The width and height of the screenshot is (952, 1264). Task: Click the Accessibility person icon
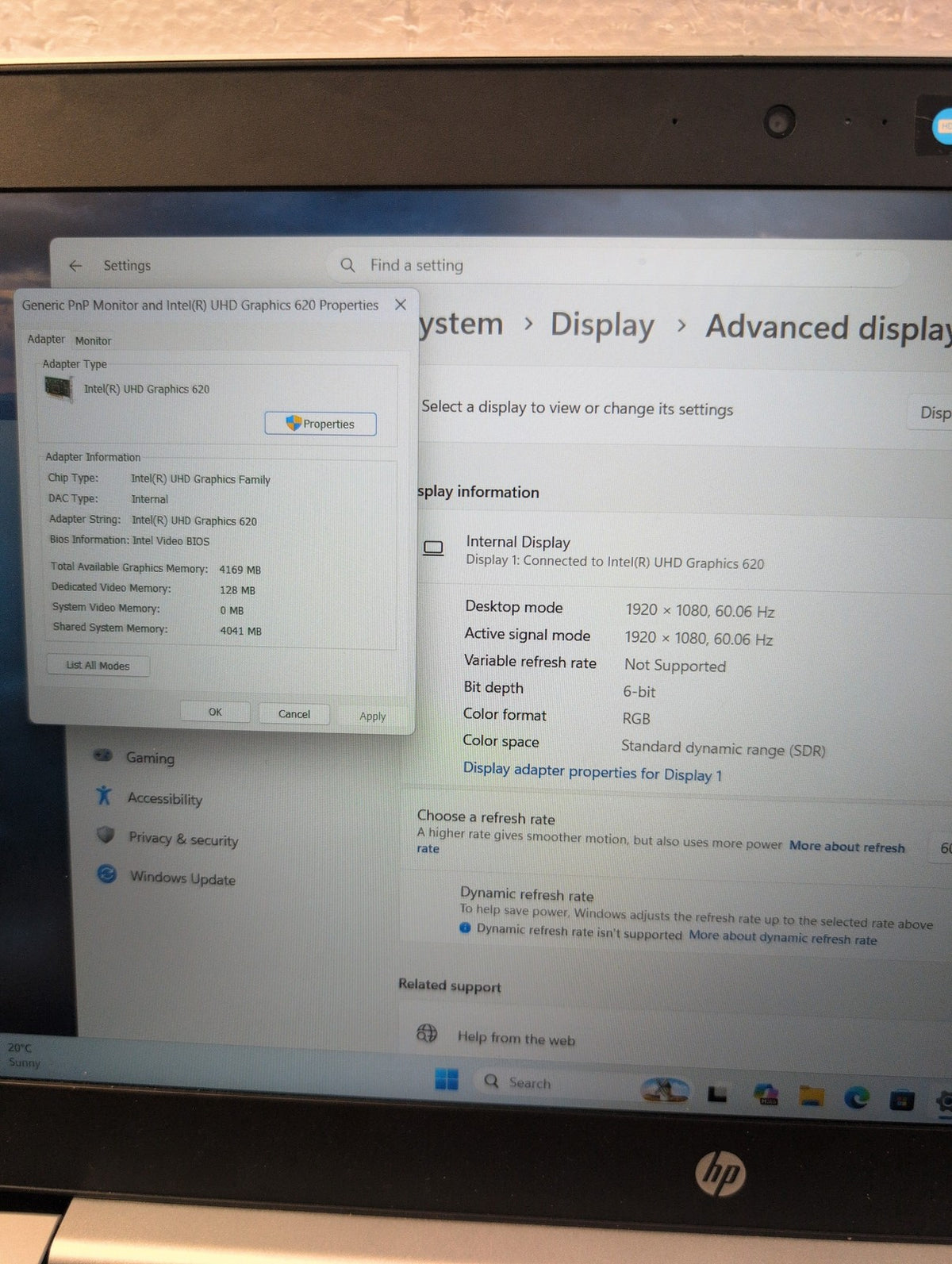(x=104, y=795)
